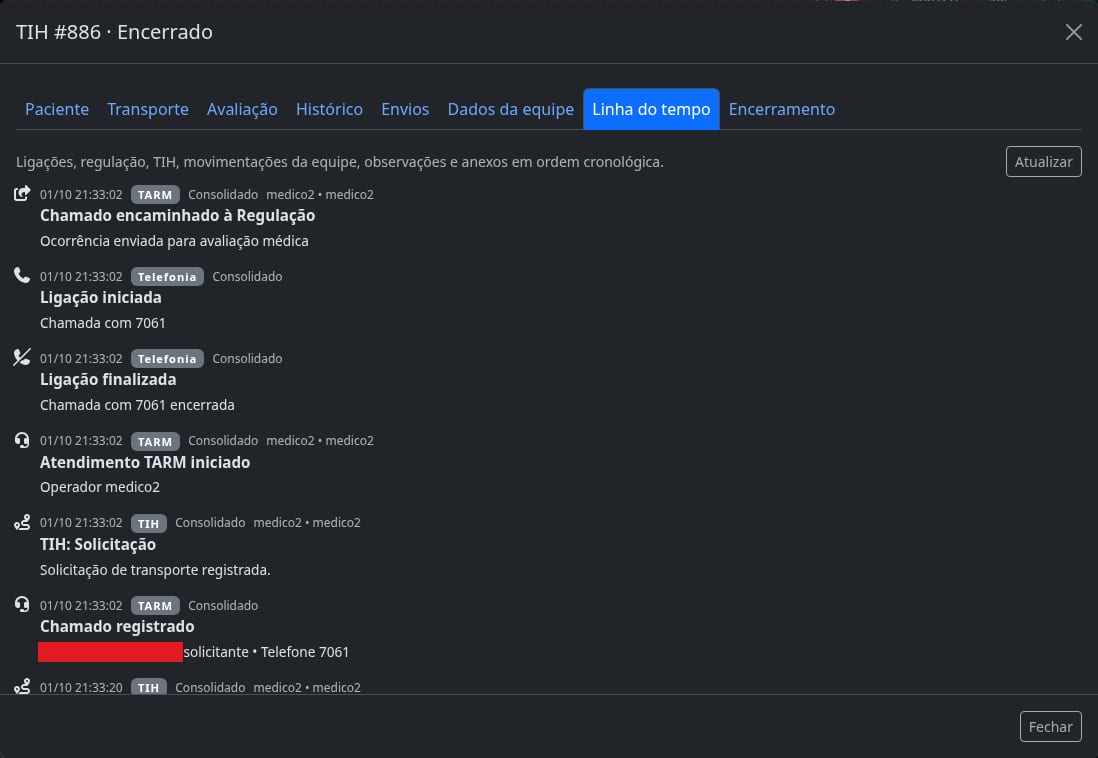Click the headset icon beside Chamado registrado

(22, 604)
